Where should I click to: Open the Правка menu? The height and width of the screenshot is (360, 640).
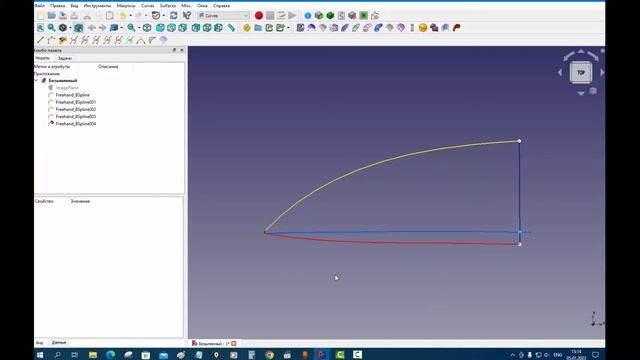58,6
